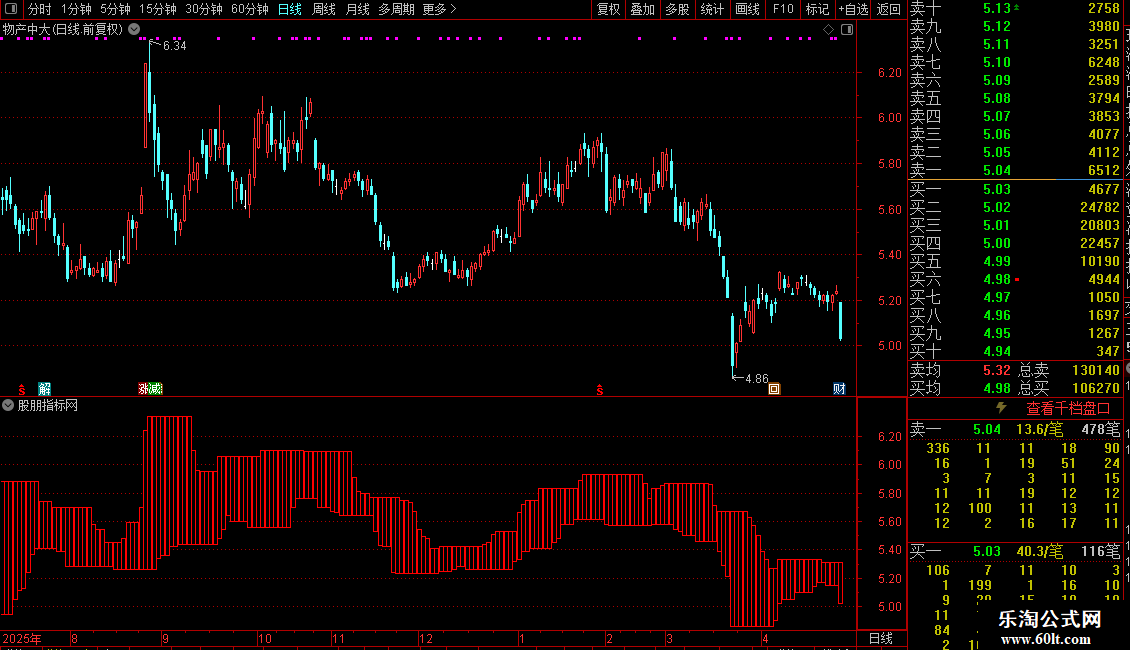
Task: Open the 多股 multi-stock view
Action: 677,9
